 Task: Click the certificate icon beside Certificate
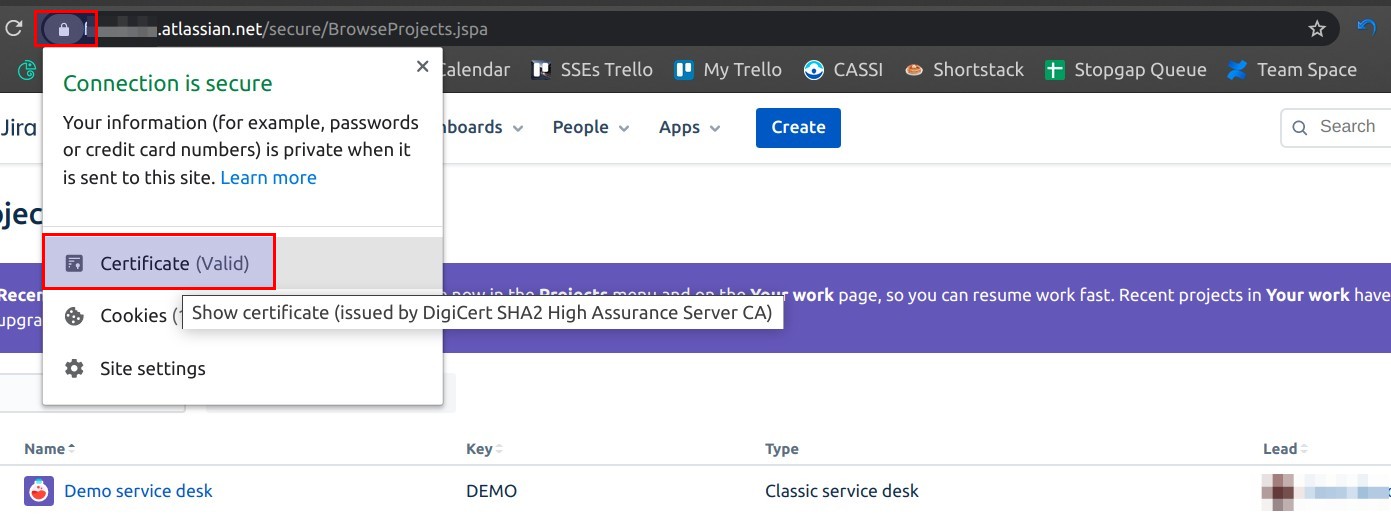74,263
